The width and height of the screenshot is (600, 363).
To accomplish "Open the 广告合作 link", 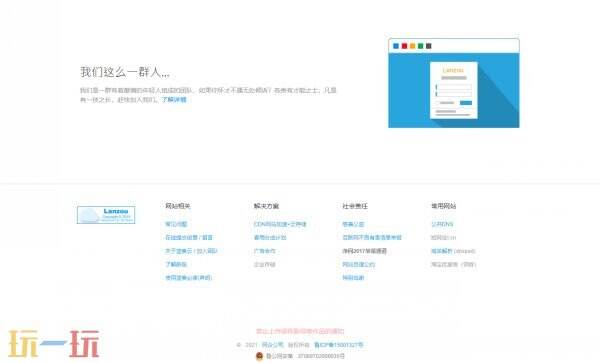I will coord(264,251).
